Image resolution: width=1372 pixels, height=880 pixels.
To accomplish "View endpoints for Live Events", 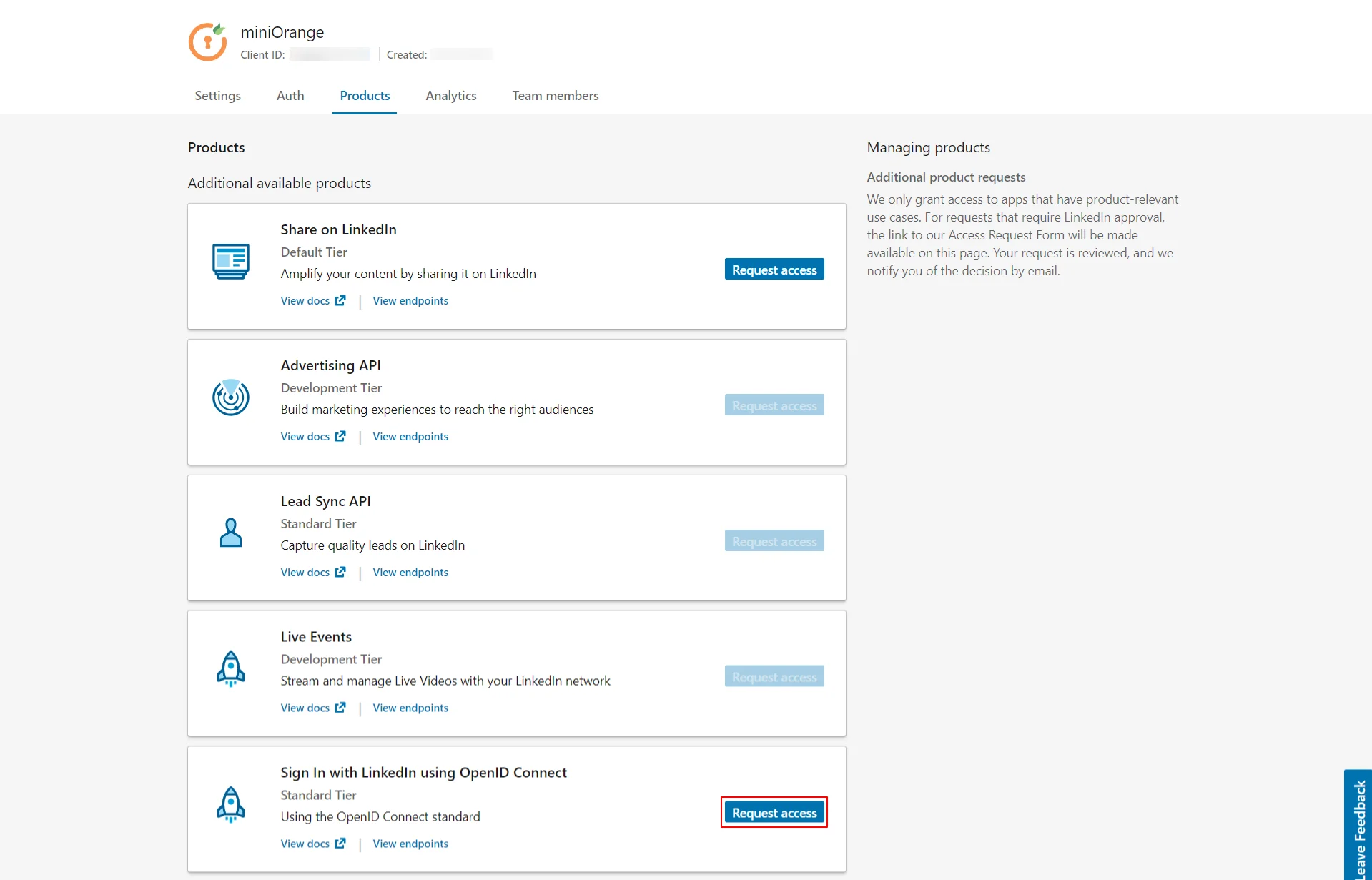I will tap(410, 708).
